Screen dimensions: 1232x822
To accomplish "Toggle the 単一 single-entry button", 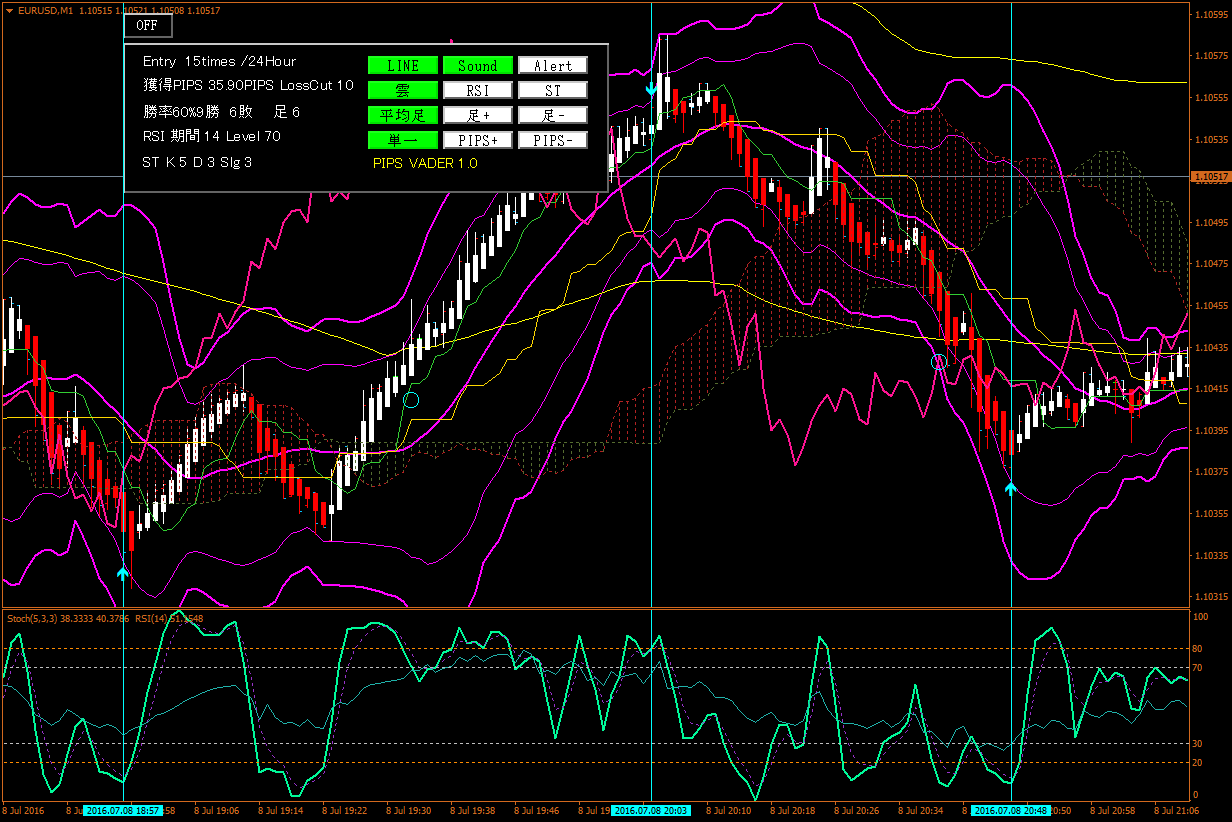I will pyautogui.click(x=403, y=140).
